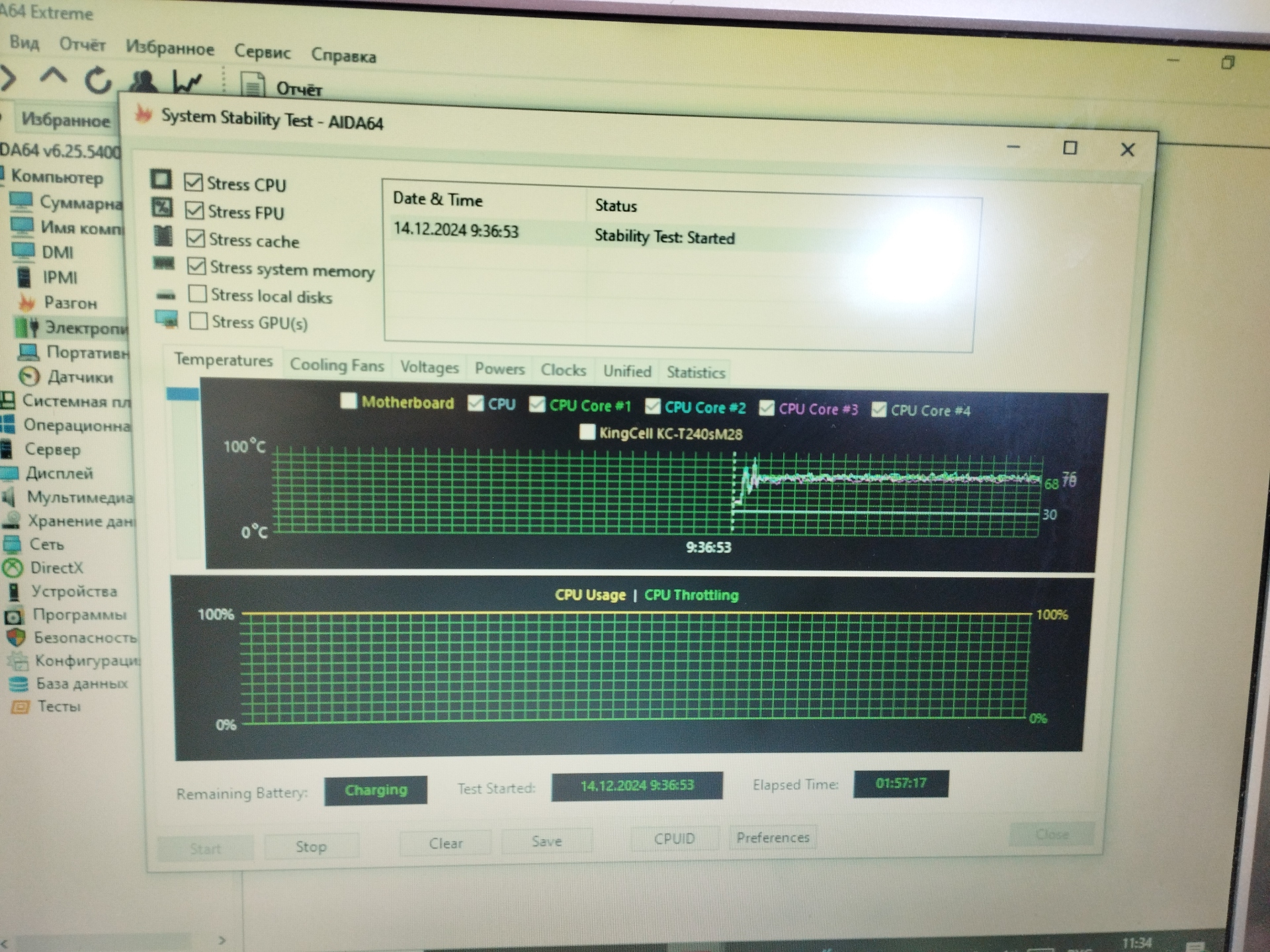The height and width of the screenshot is (952, 1270).
Task: Select the DirectX Xbox icon in sidebar
Action: coord(13,567)
